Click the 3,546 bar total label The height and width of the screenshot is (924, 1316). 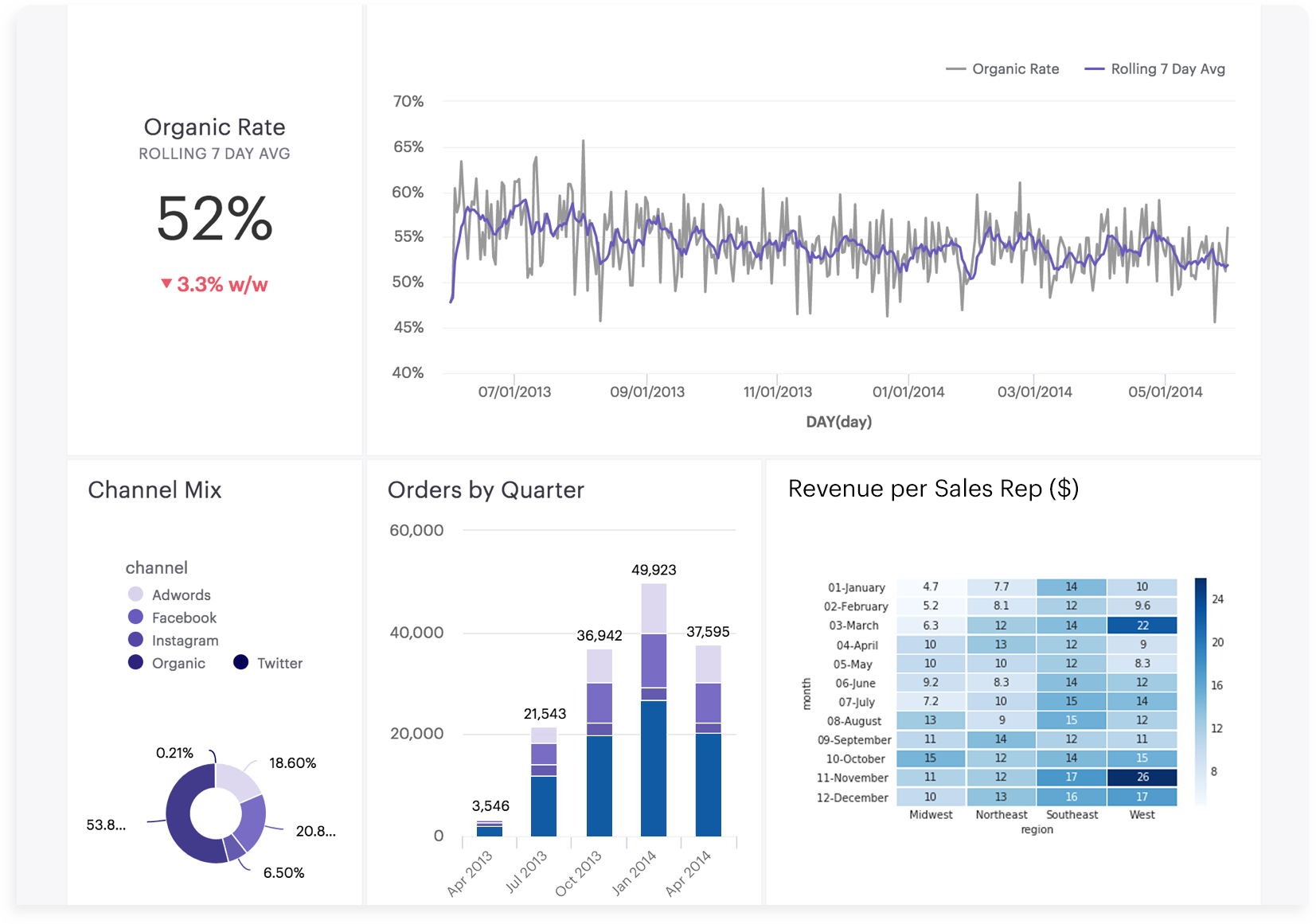(490, 806)
